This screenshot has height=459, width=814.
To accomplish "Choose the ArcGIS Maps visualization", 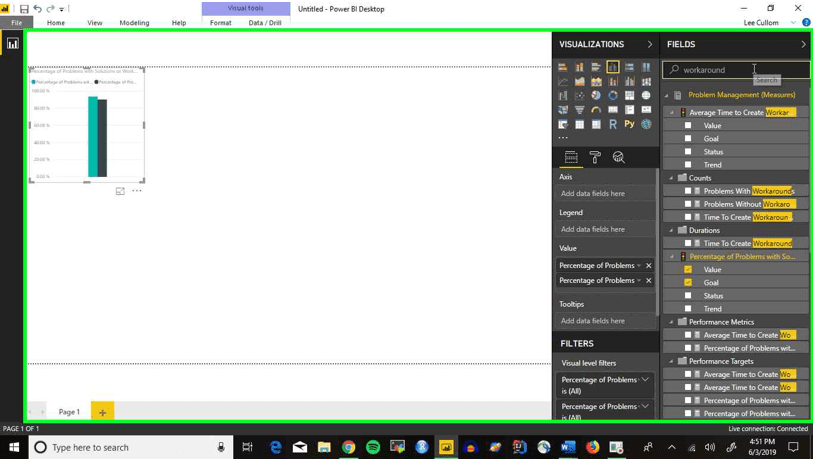I will 646,124.
